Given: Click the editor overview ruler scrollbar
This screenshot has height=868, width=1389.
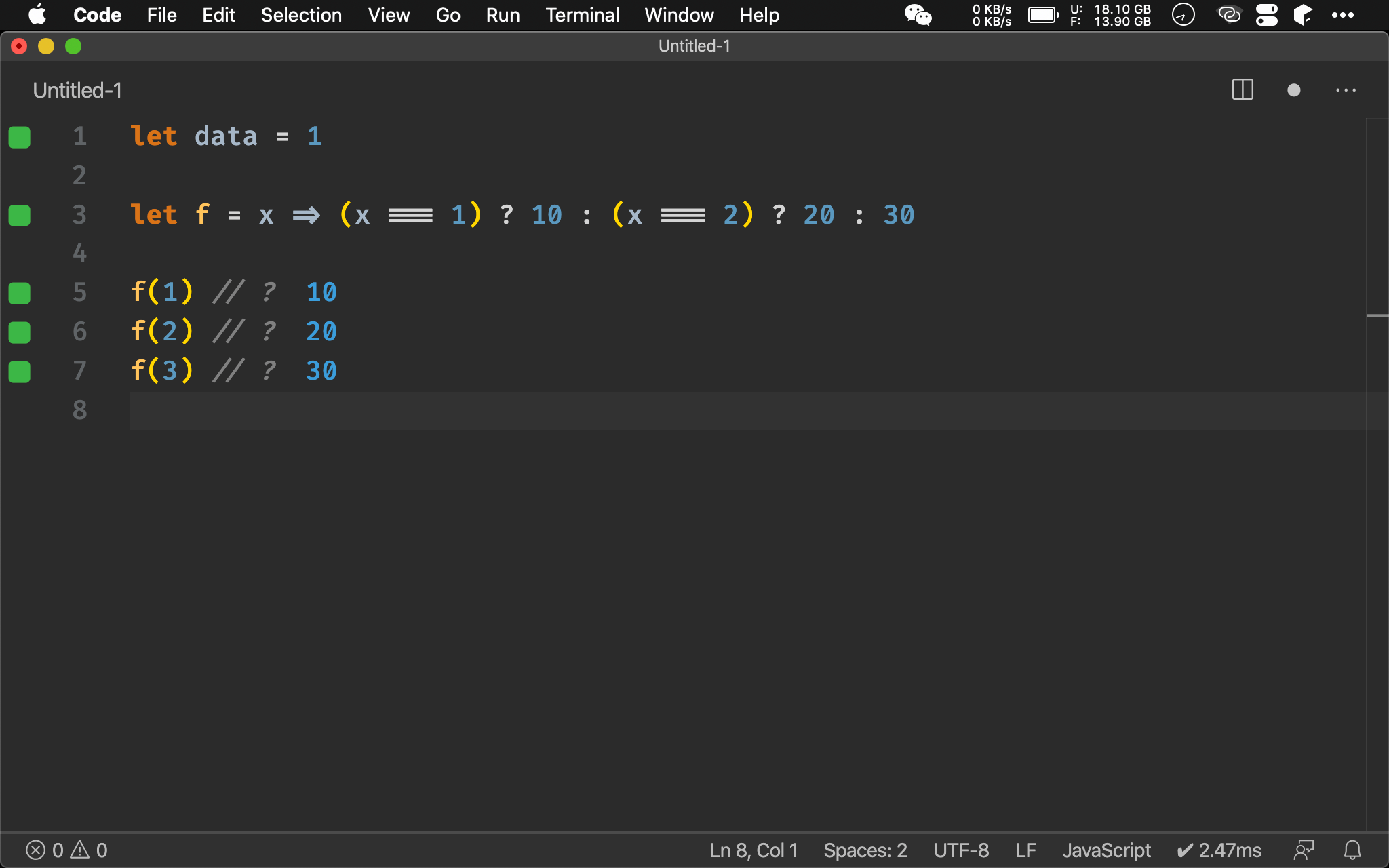Looking at the screenshot, I should (1377, 475).
